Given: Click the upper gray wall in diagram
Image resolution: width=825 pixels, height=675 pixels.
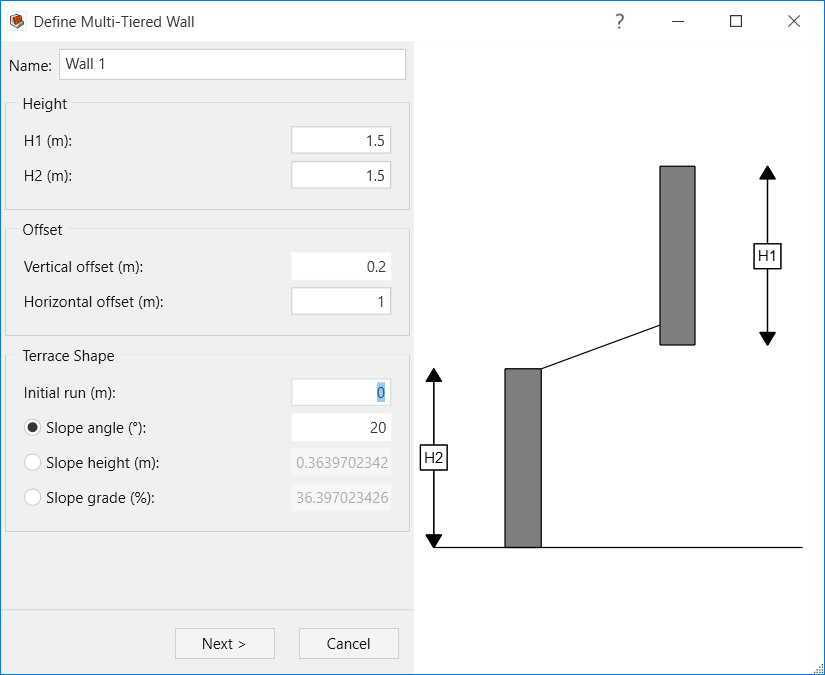Looking at the screenshot, I should 678,256.
